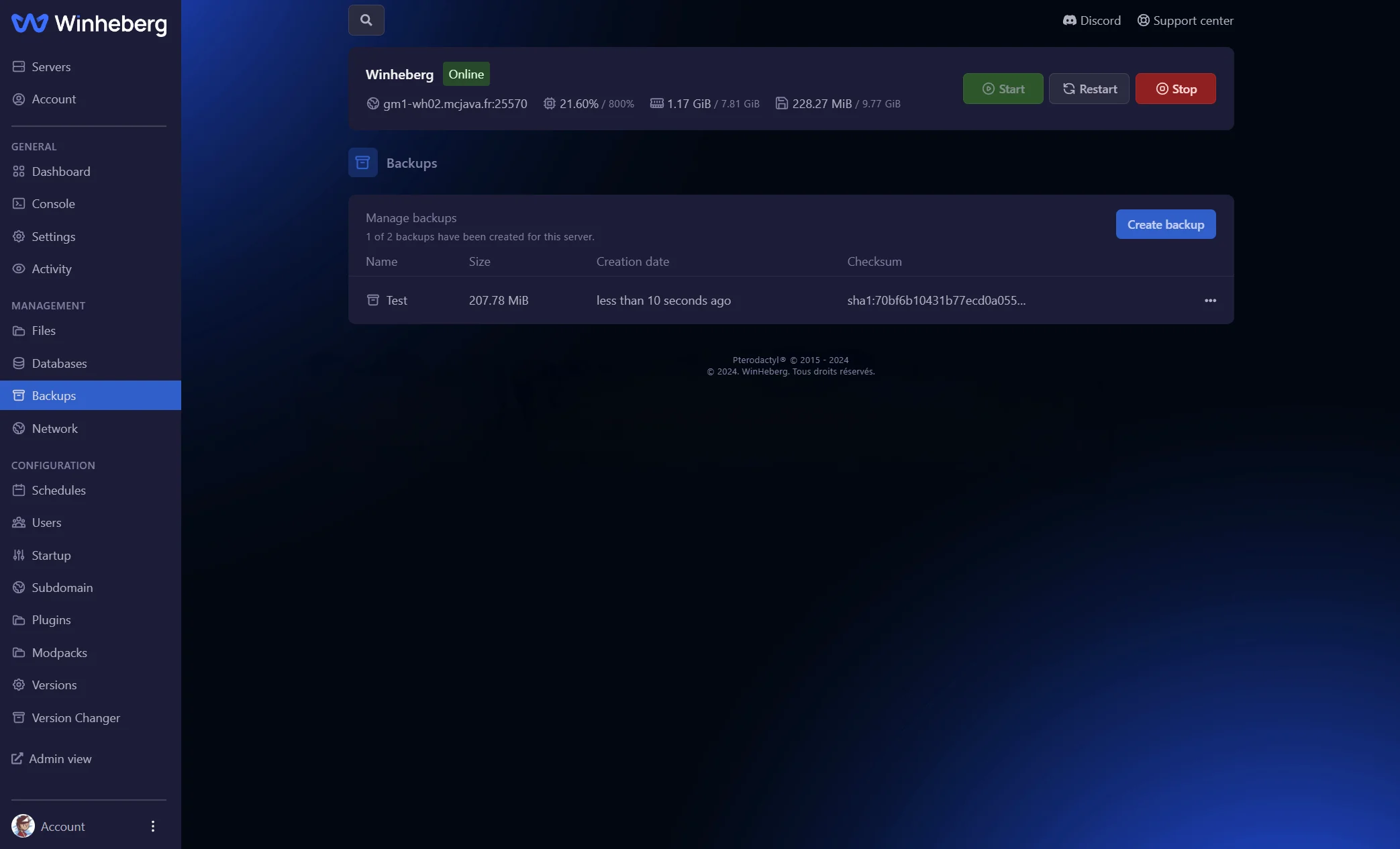Open the Support center link
The width and height of the screenshot is (1400, 849).
[x=1185, y=21]
